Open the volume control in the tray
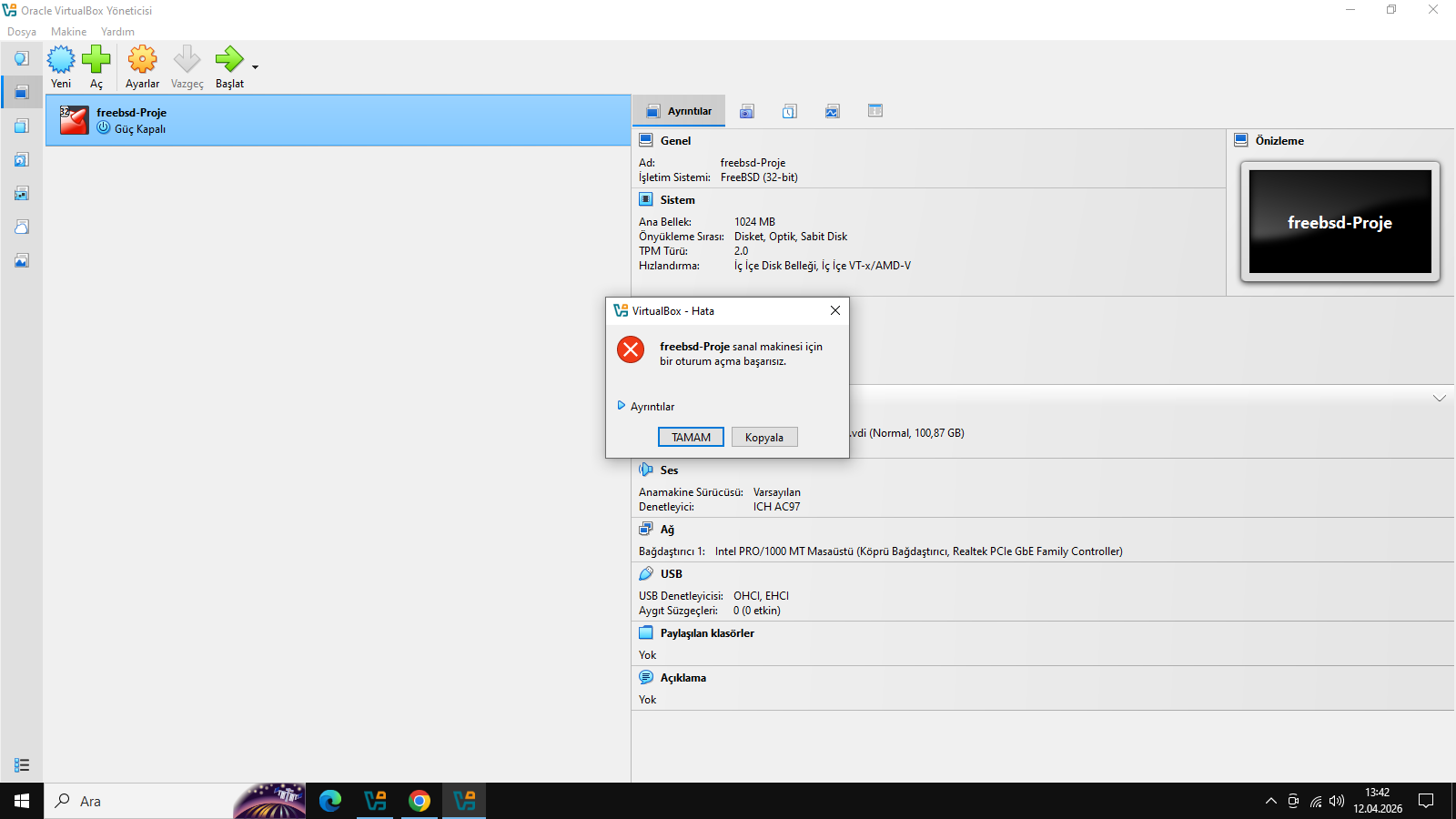Screen dimensions: 1456x819 coord(1337,801)
